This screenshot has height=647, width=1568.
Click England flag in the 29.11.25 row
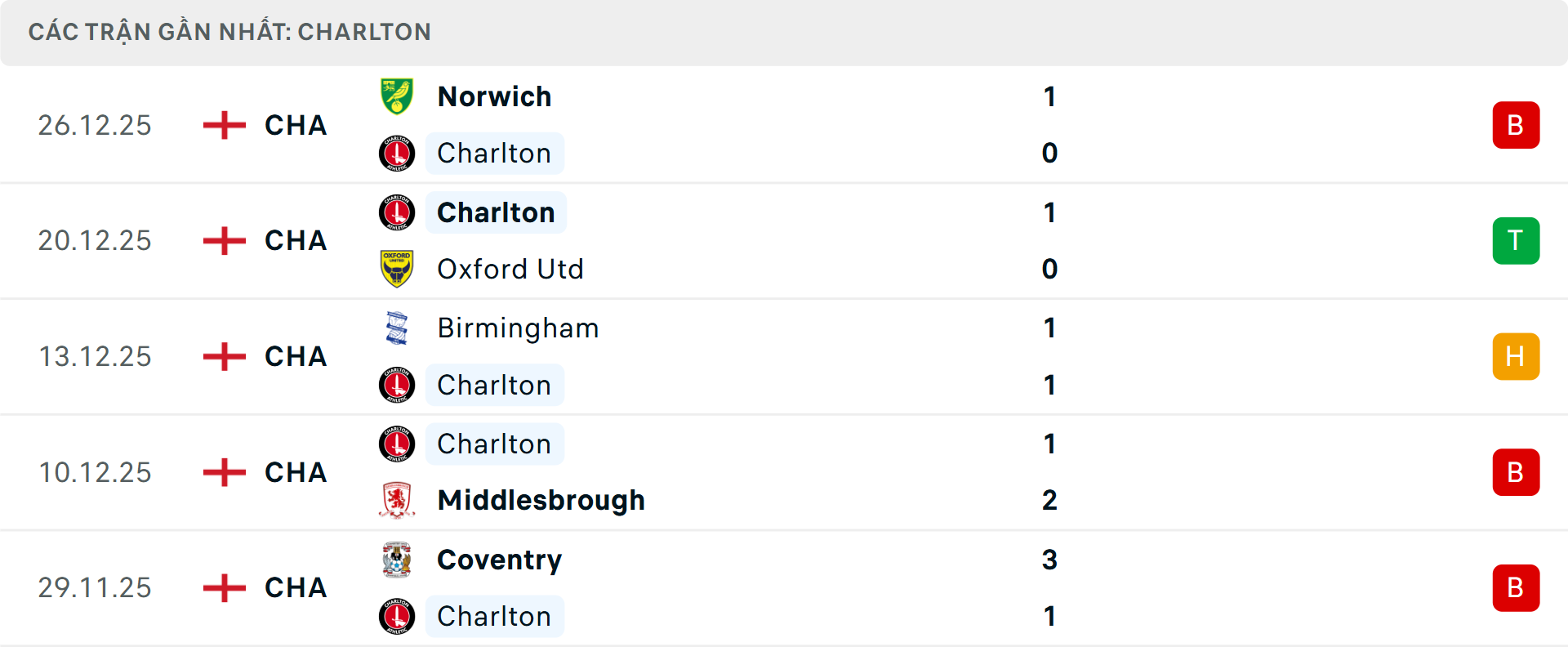click(224, 588)
